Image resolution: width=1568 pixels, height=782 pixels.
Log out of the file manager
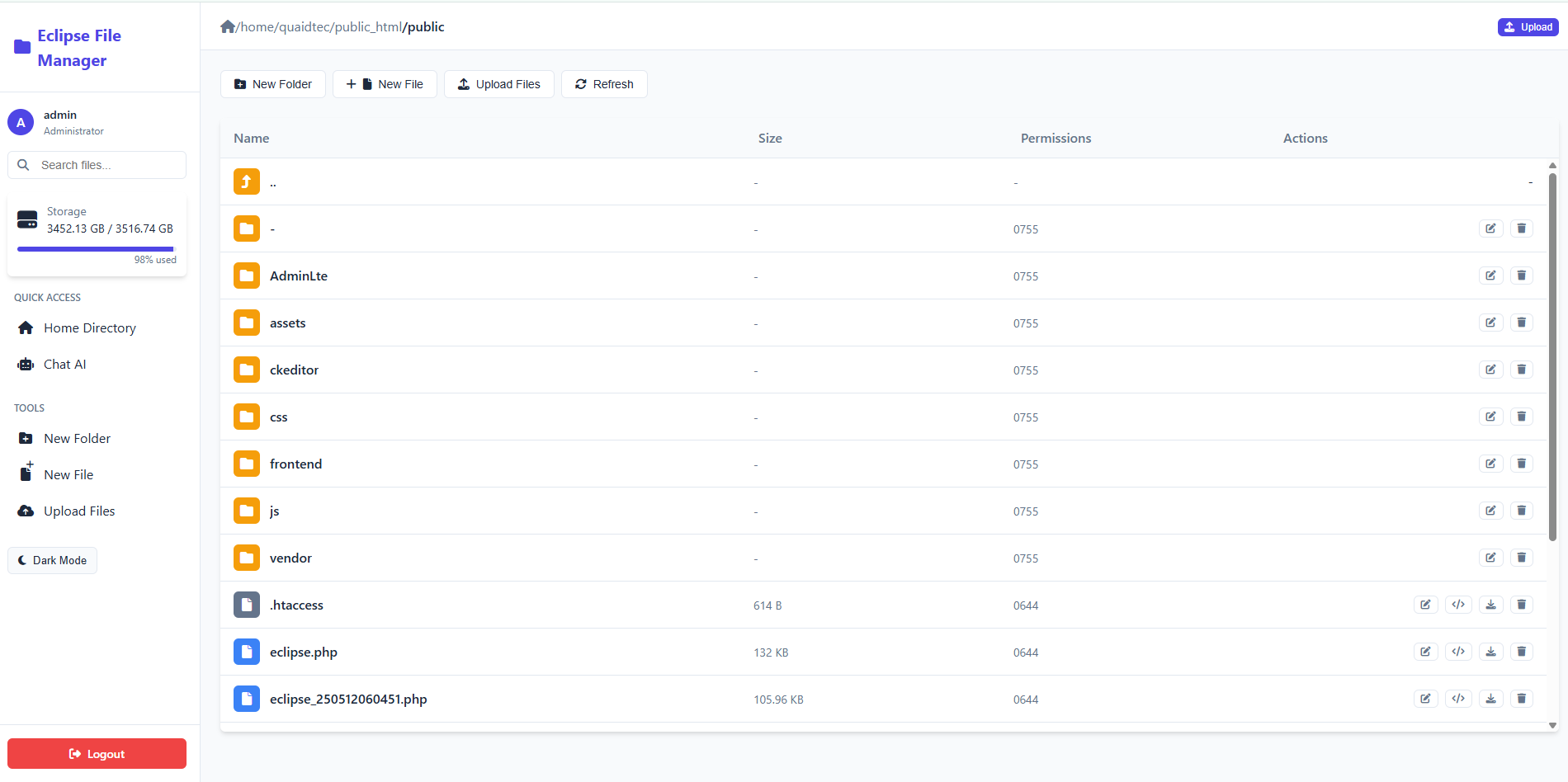coord(96,753)
